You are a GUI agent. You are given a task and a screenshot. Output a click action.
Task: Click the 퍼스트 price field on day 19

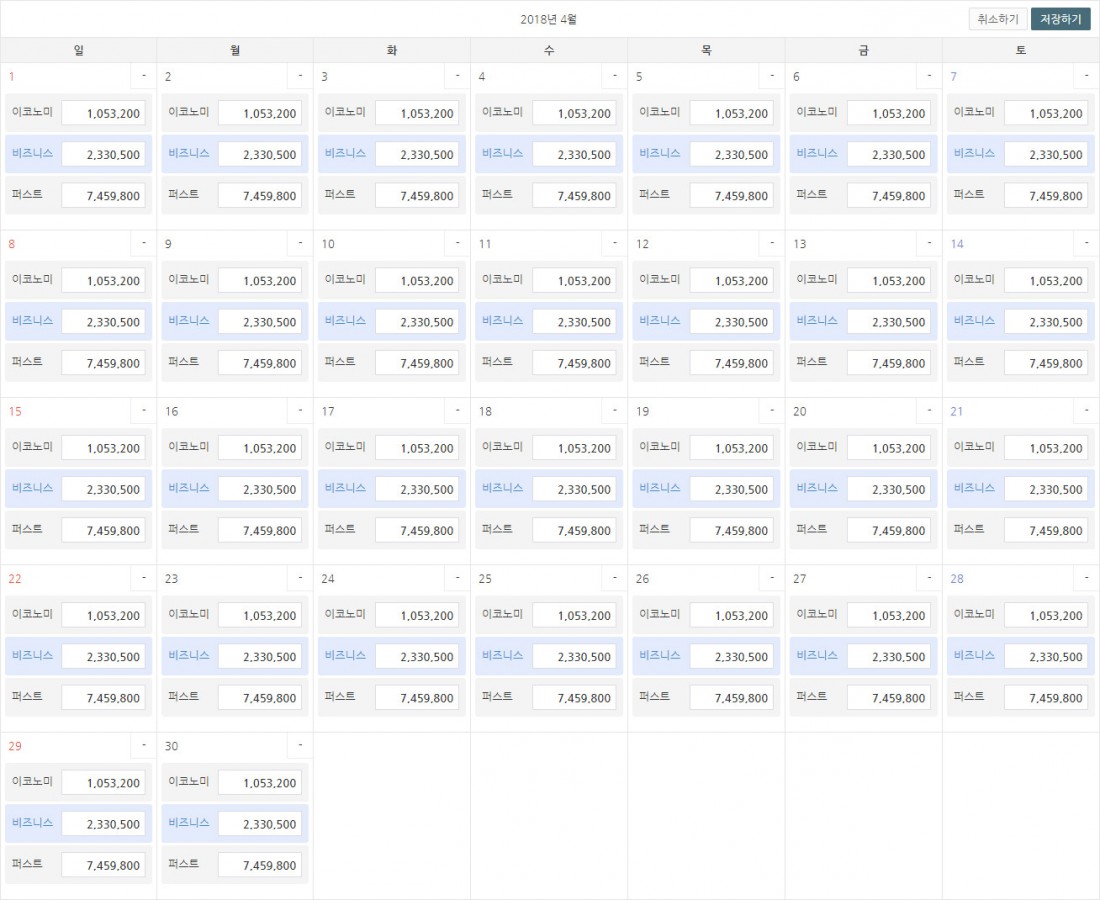click(732, 530)
